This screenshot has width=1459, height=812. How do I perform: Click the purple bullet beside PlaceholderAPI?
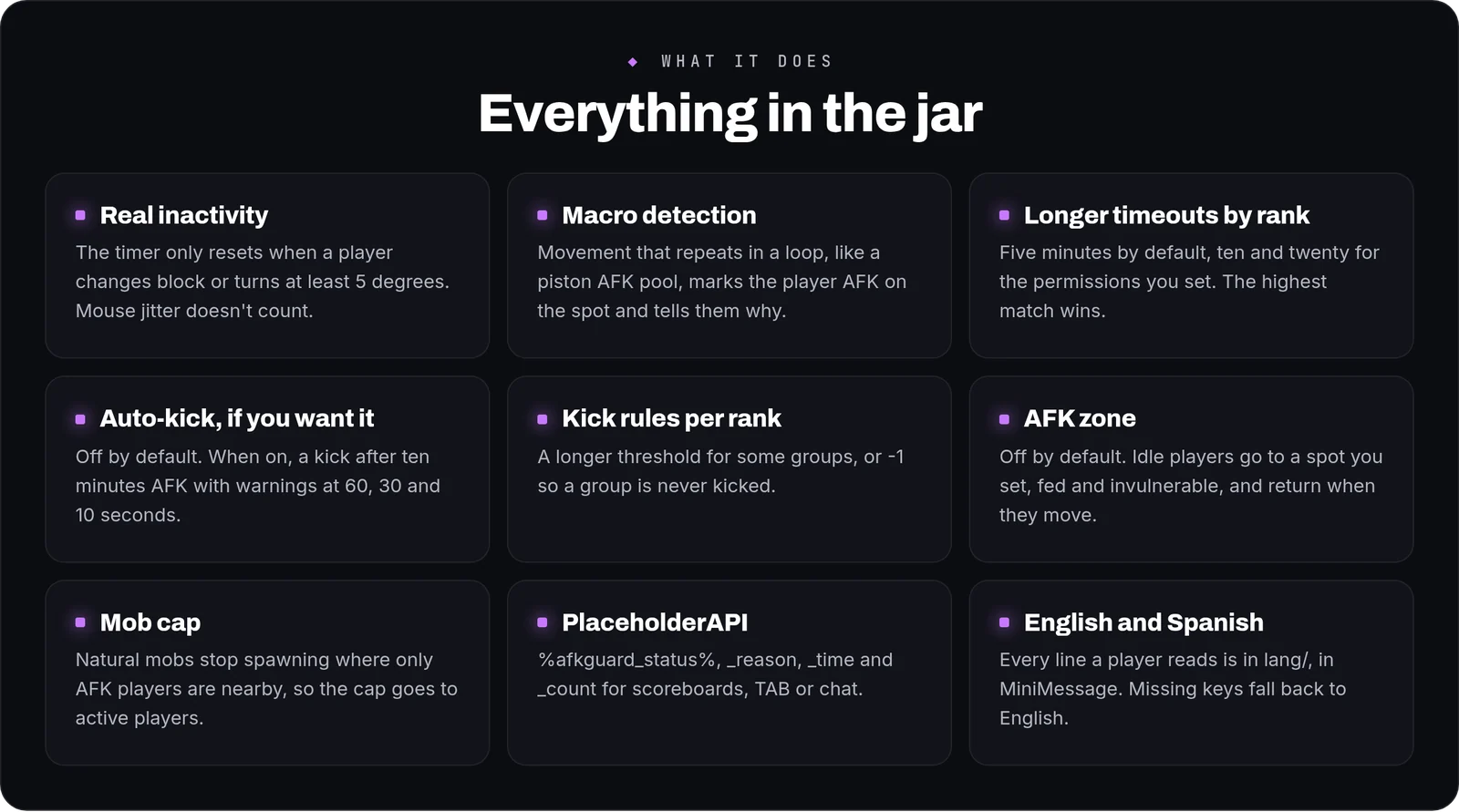(x=543, y=622)
